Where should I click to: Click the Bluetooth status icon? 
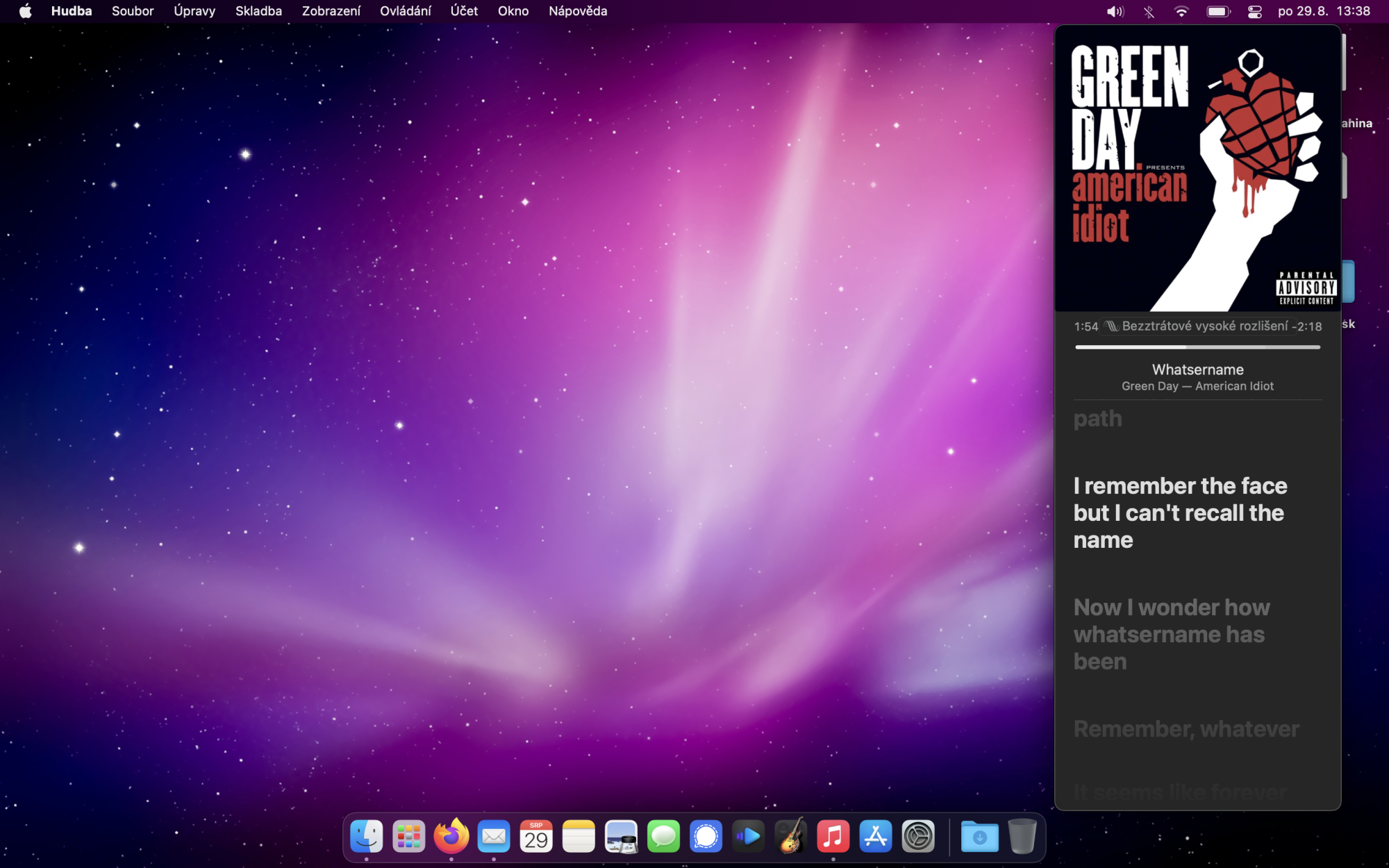click(x=1149, y=11)
